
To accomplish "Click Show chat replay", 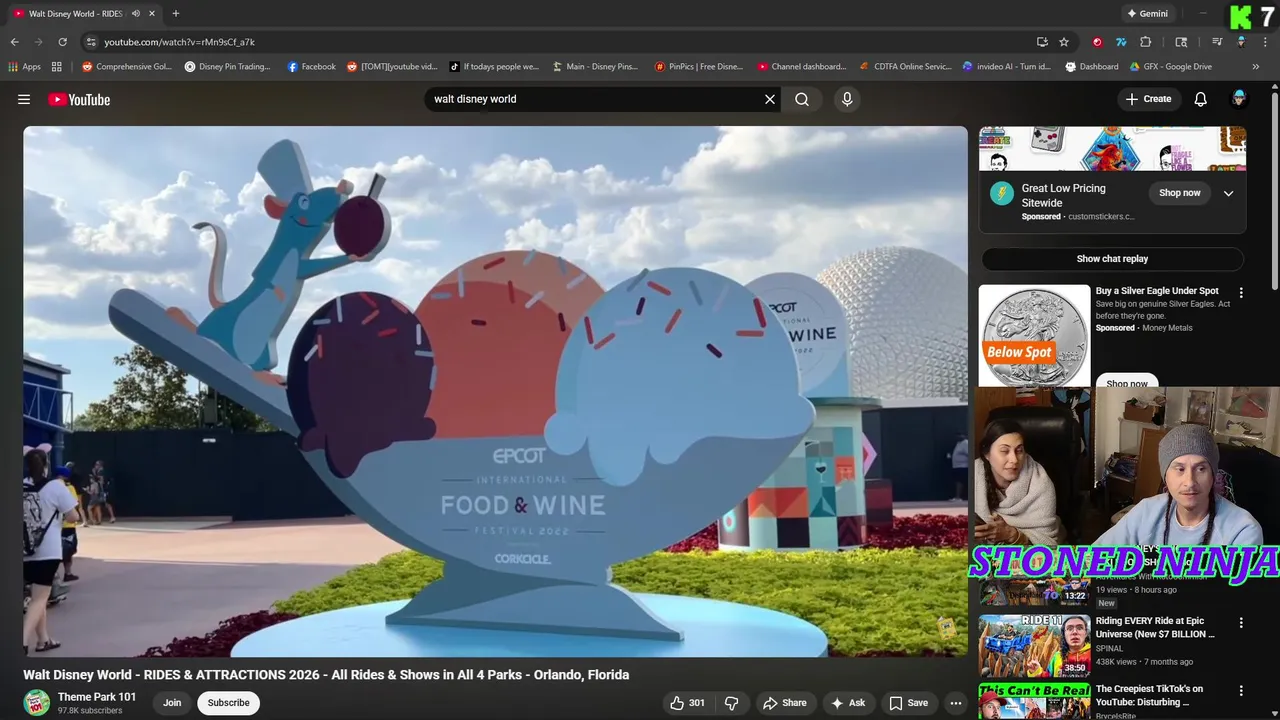I will pyautogui.click(x=1112, y=259).
